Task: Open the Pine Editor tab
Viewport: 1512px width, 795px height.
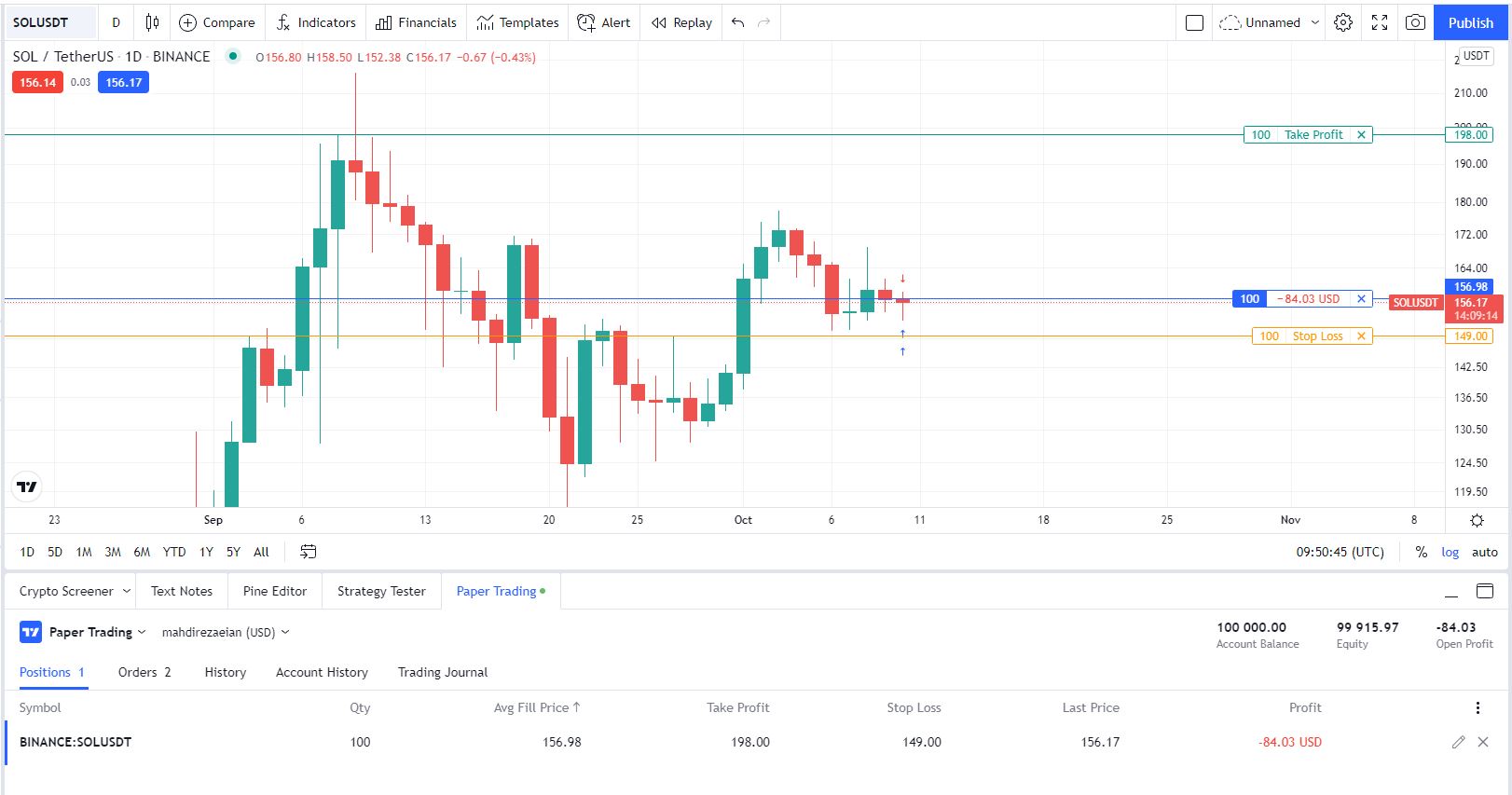Action: coord(275,591)
